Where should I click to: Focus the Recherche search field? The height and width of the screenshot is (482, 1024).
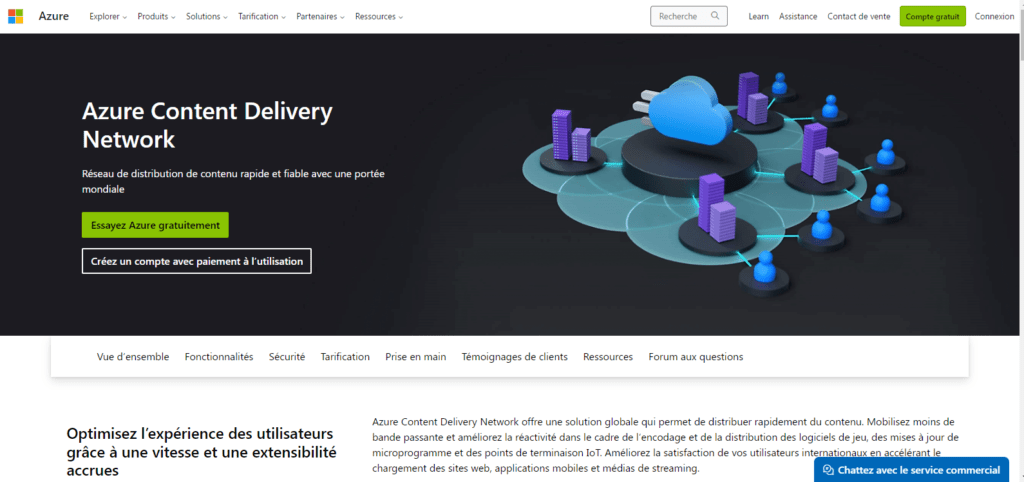click(688, 16)
